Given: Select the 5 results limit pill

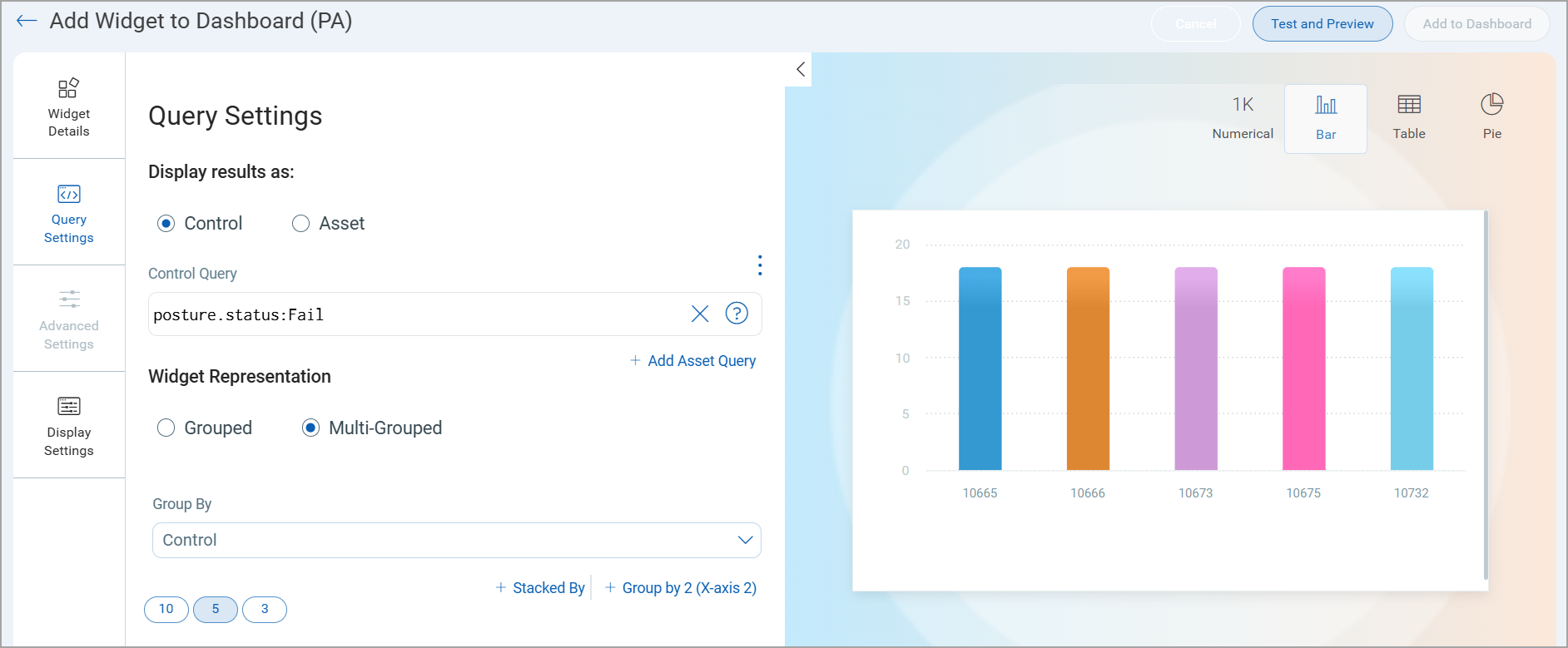Looking at the screenshot, I should pyautogui.click(x=216, y=609).
